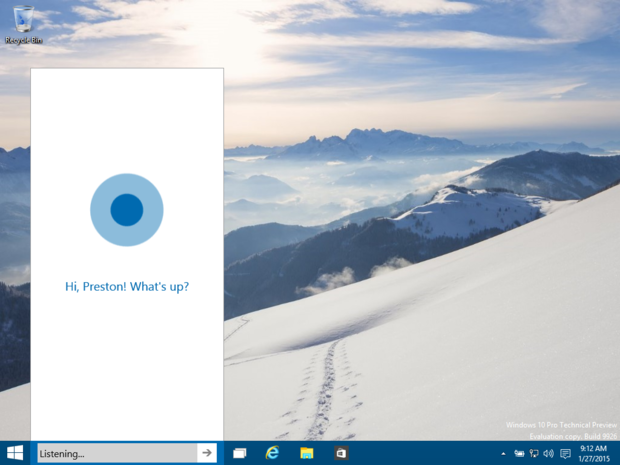The image size is (620, 465).
Task: Open the clock showing 9:12 AM
Action: (594, 454)
